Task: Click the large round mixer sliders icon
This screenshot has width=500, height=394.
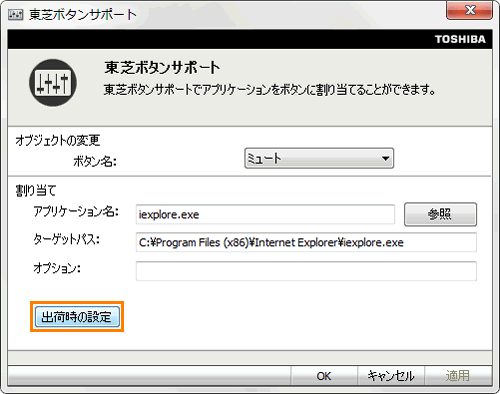Action: coord(53,83)
